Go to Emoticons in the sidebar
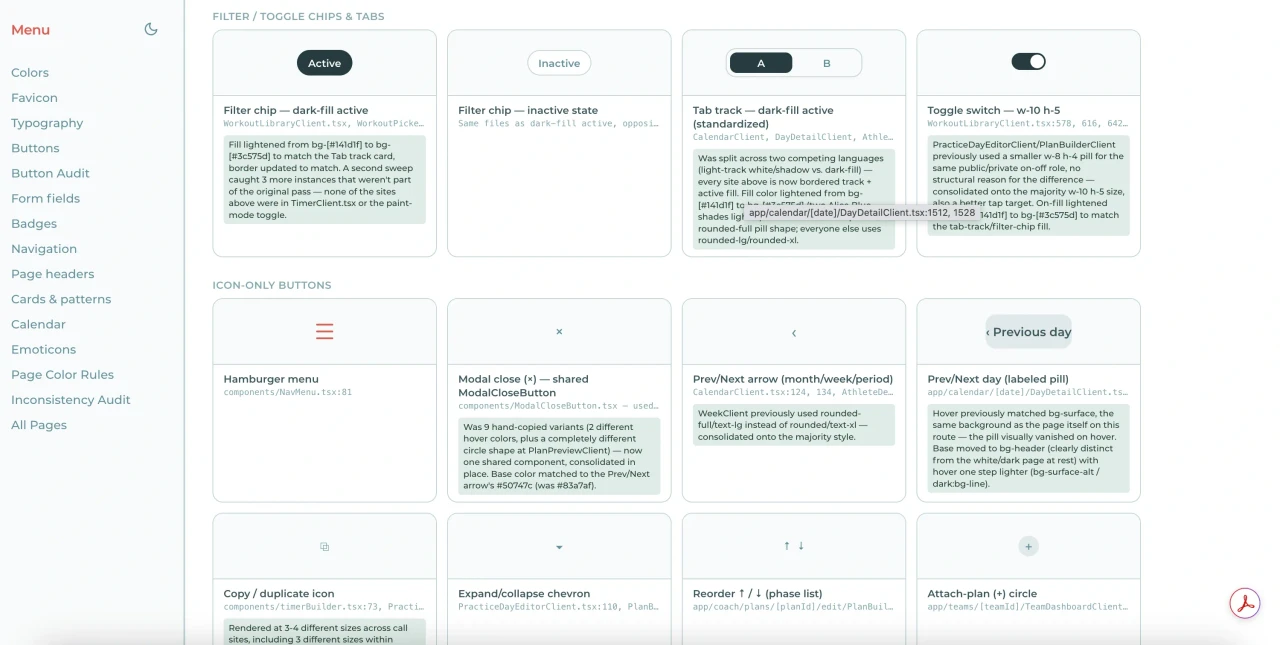The width and height of the screenshot is (1280, 645). point(43,349)
